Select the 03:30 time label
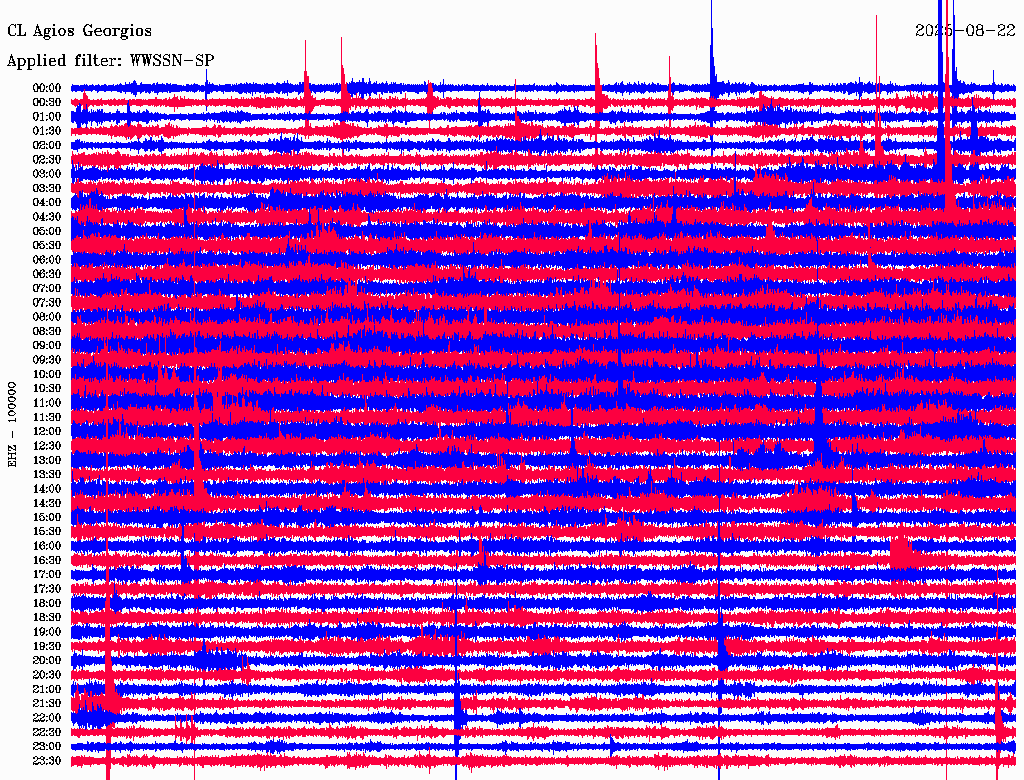 click(47, 188)
